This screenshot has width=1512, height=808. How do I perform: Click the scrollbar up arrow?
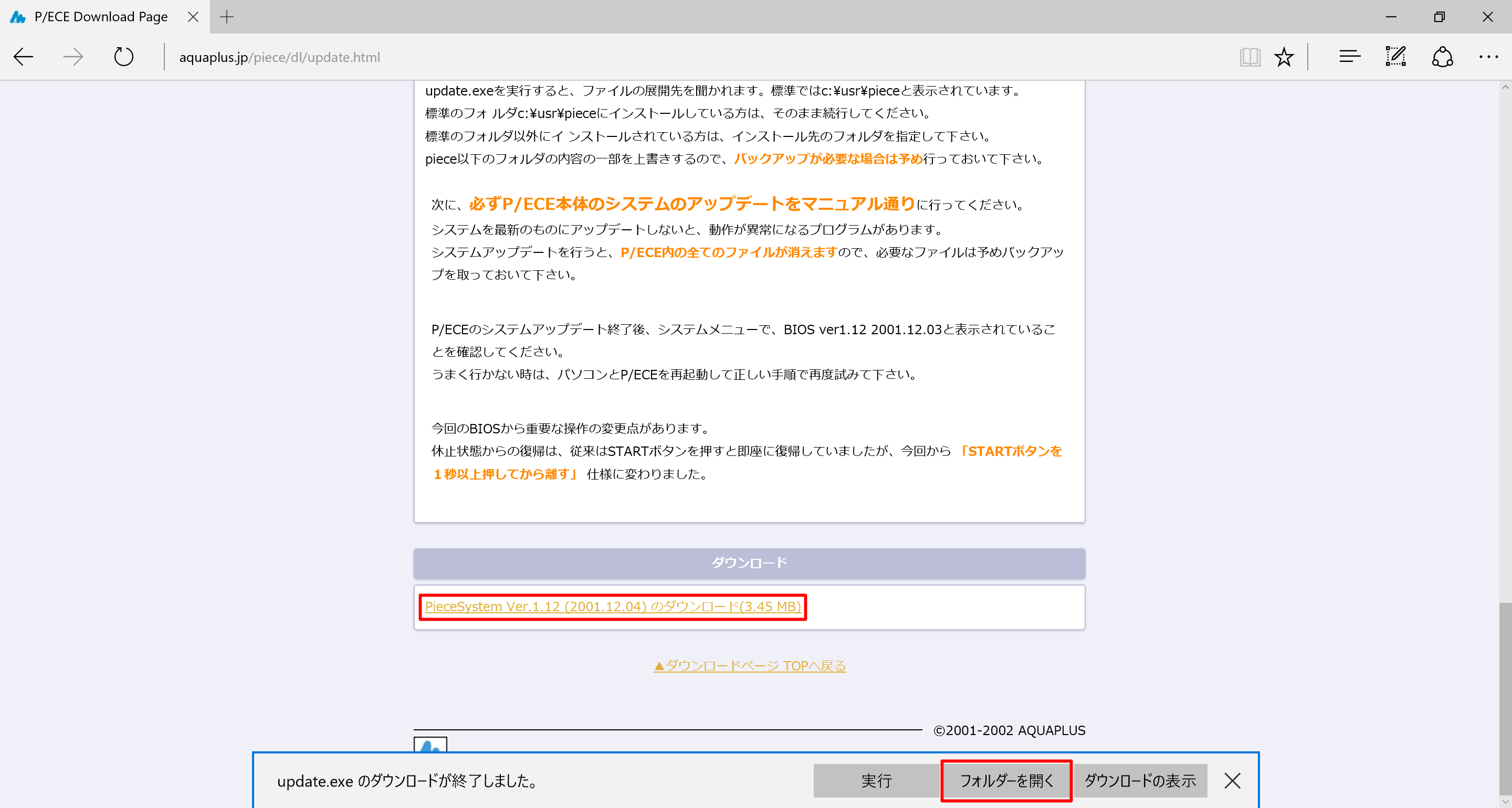coord(1506,87)
